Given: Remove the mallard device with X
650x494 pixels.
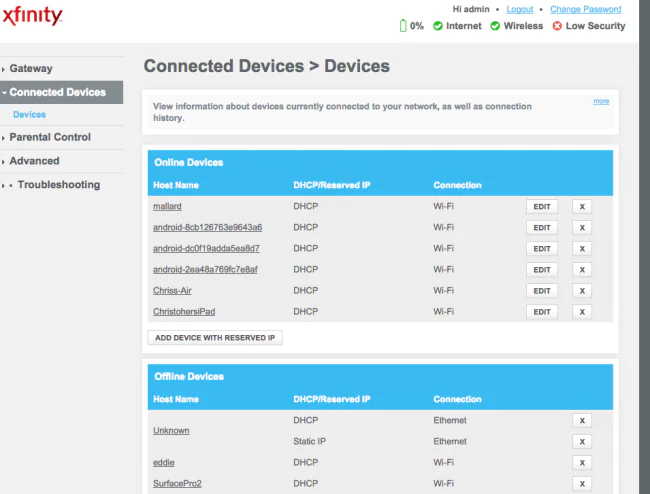Looking at the screenshot, I should tap(581, 207).
